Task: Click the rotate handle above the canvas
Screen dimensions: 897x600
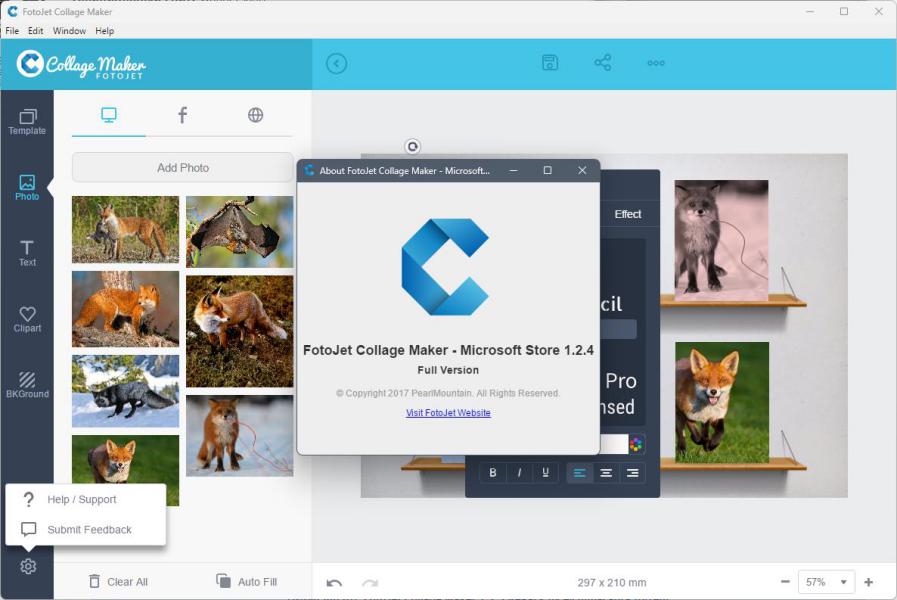Action: [x=412, y=147]
